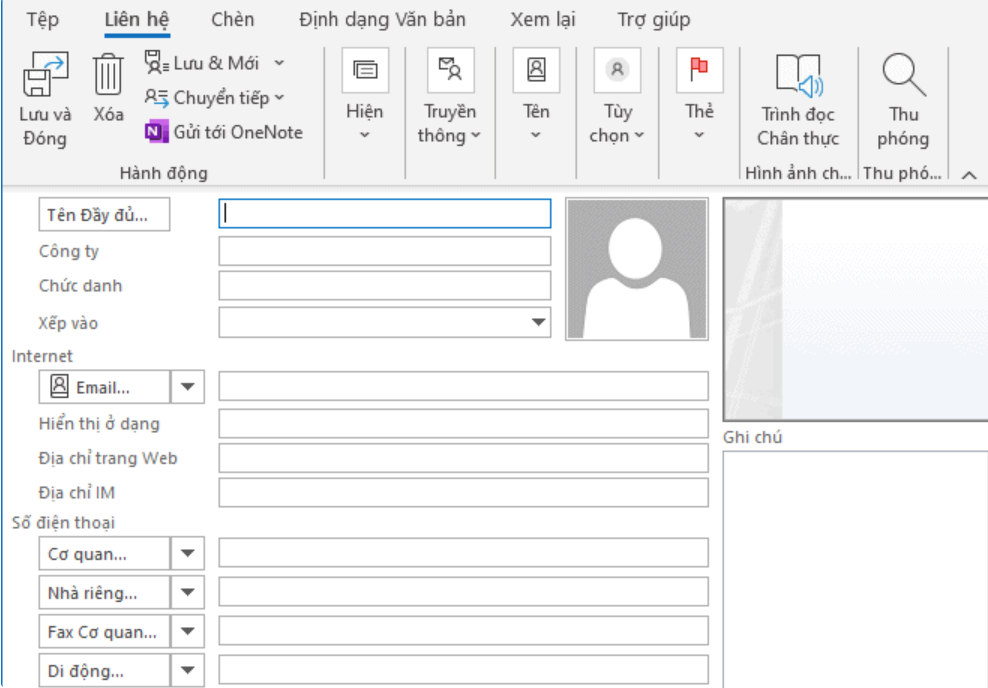Open the Truyền thông communicate icon
988x688 pixels.
pos(451,70)
